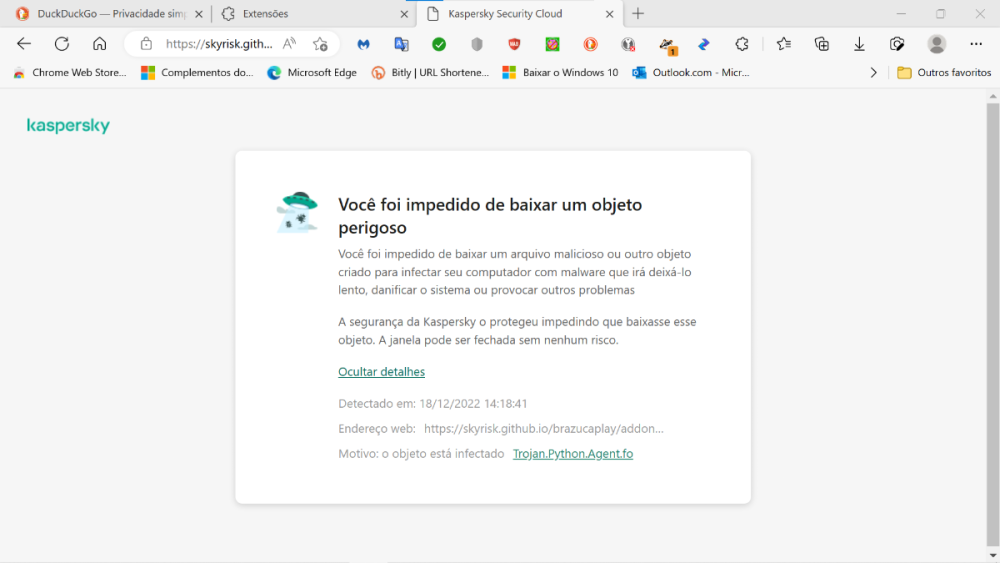Open the Collections icon

[822, 44]
